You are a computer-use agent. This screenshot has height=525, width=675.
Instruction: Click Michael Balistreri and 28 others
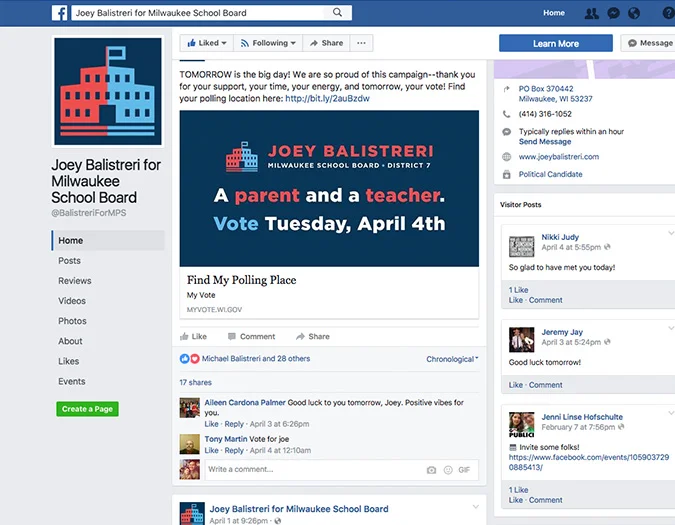256,358
